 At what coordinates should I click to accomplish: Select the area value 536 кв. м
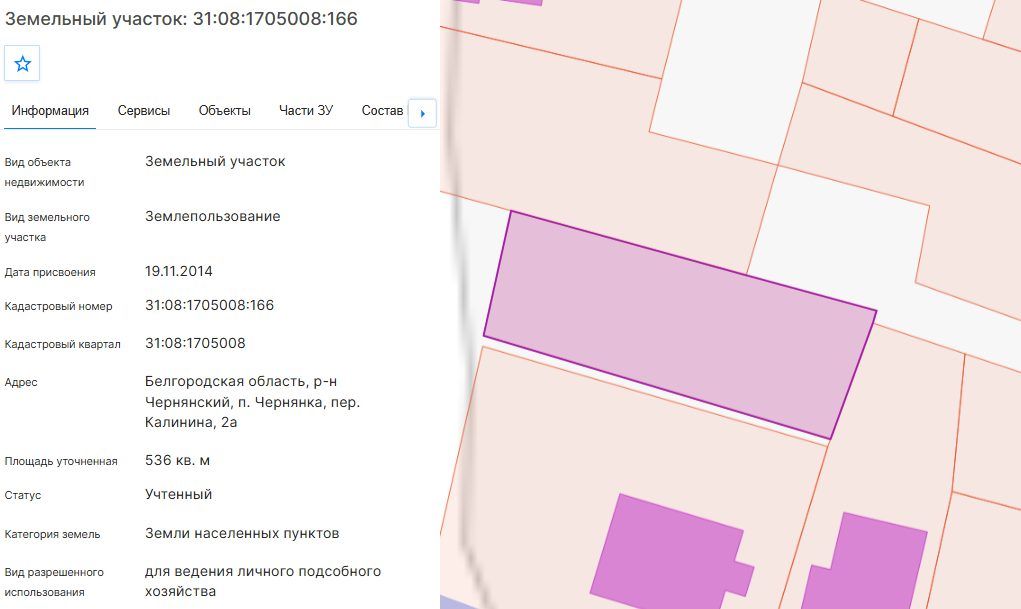[177, 460]
